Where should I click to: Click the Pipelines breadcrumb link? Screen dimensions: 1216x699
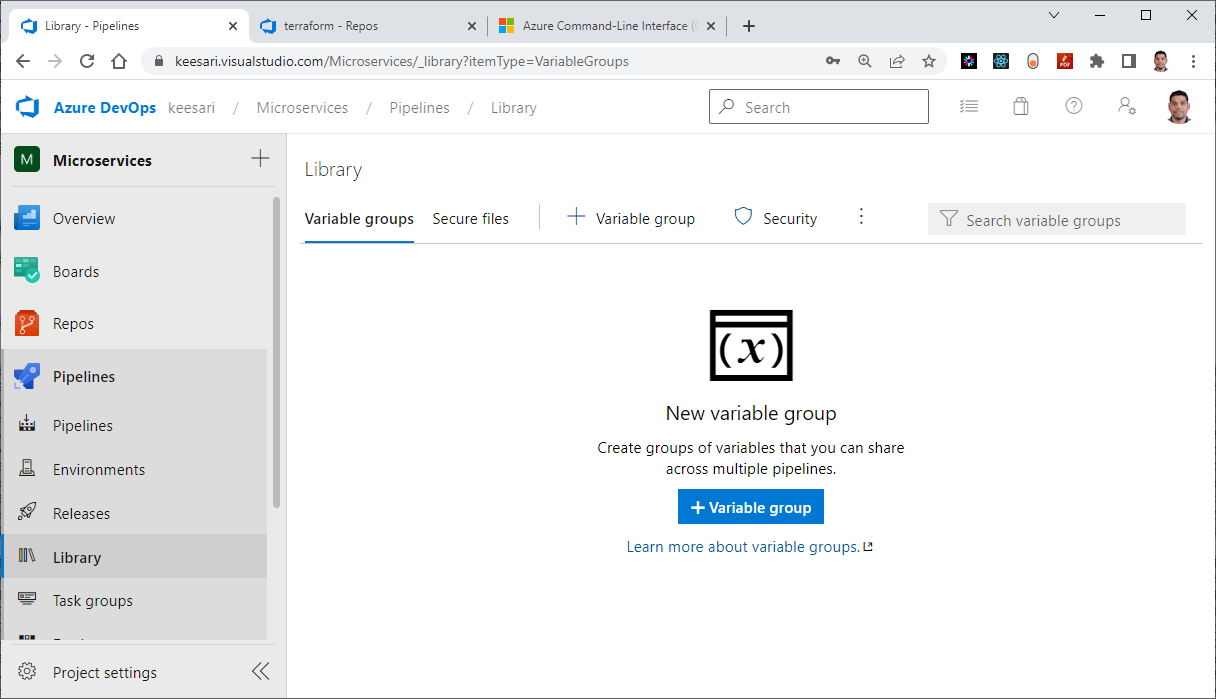[419, 107]
